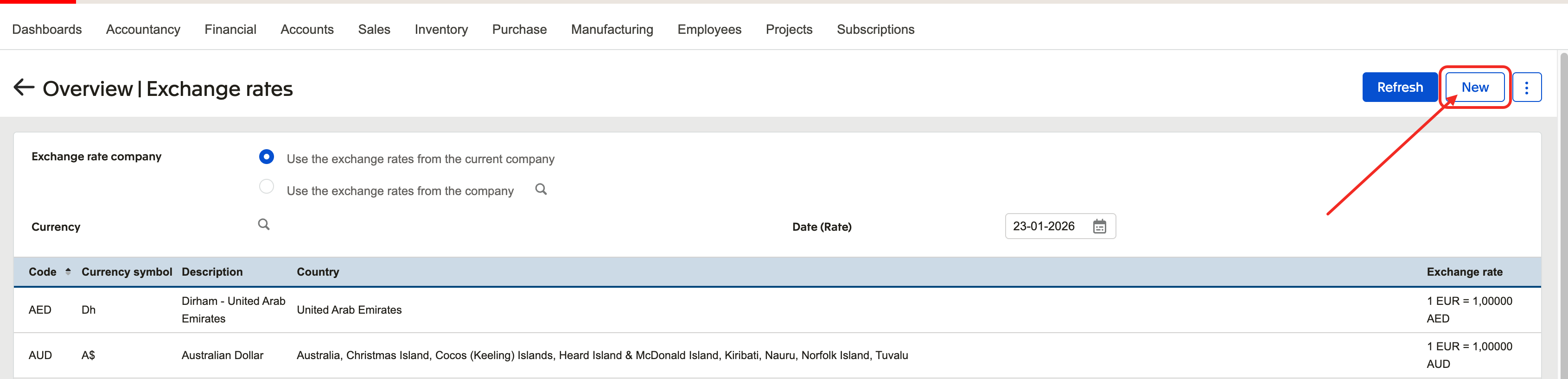This screenshot has width=1568, height=379.
Task: Click the New button
Action: 1474,88
